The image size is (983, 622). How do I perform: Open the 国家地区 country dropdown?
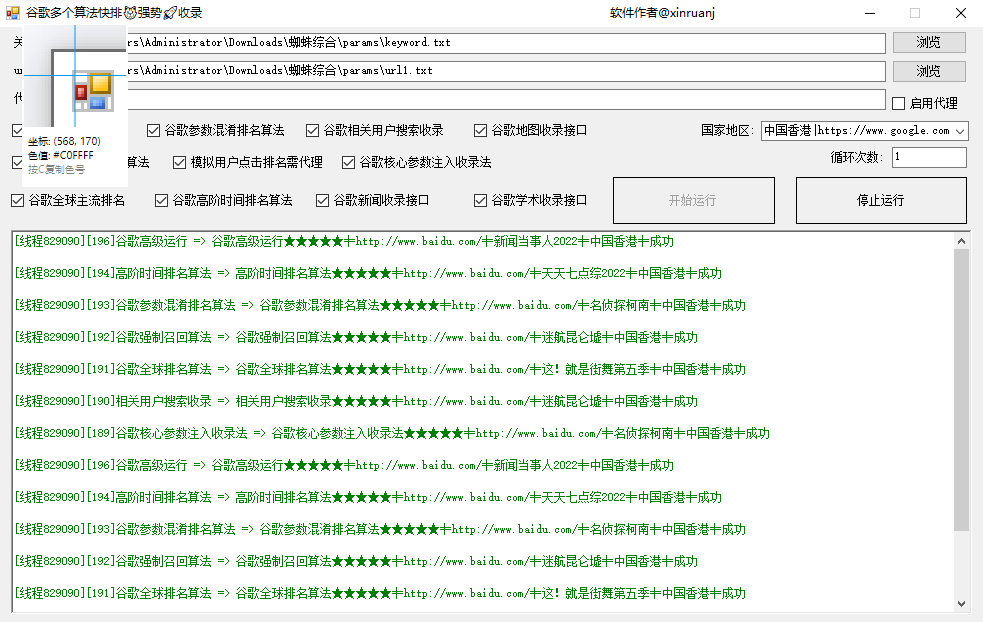[865, 131]
